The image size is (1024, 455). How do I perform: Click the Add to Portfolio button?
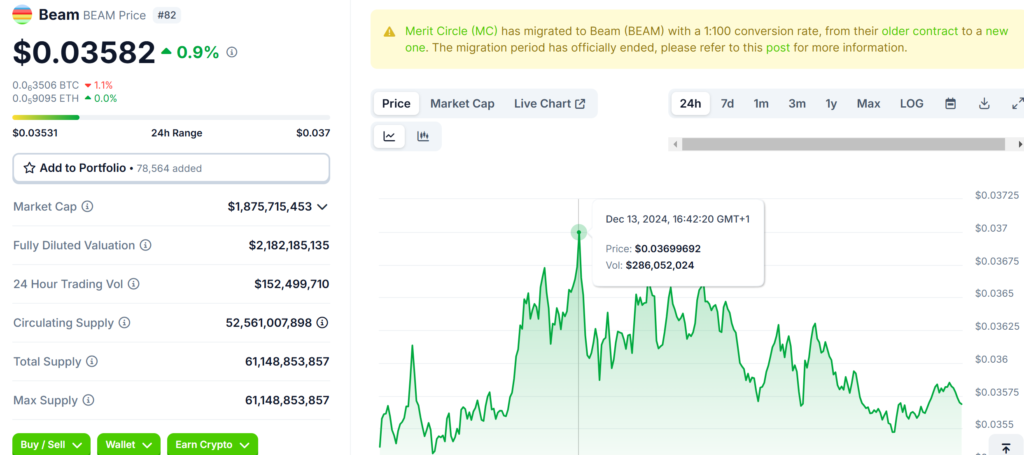point(171,168)
